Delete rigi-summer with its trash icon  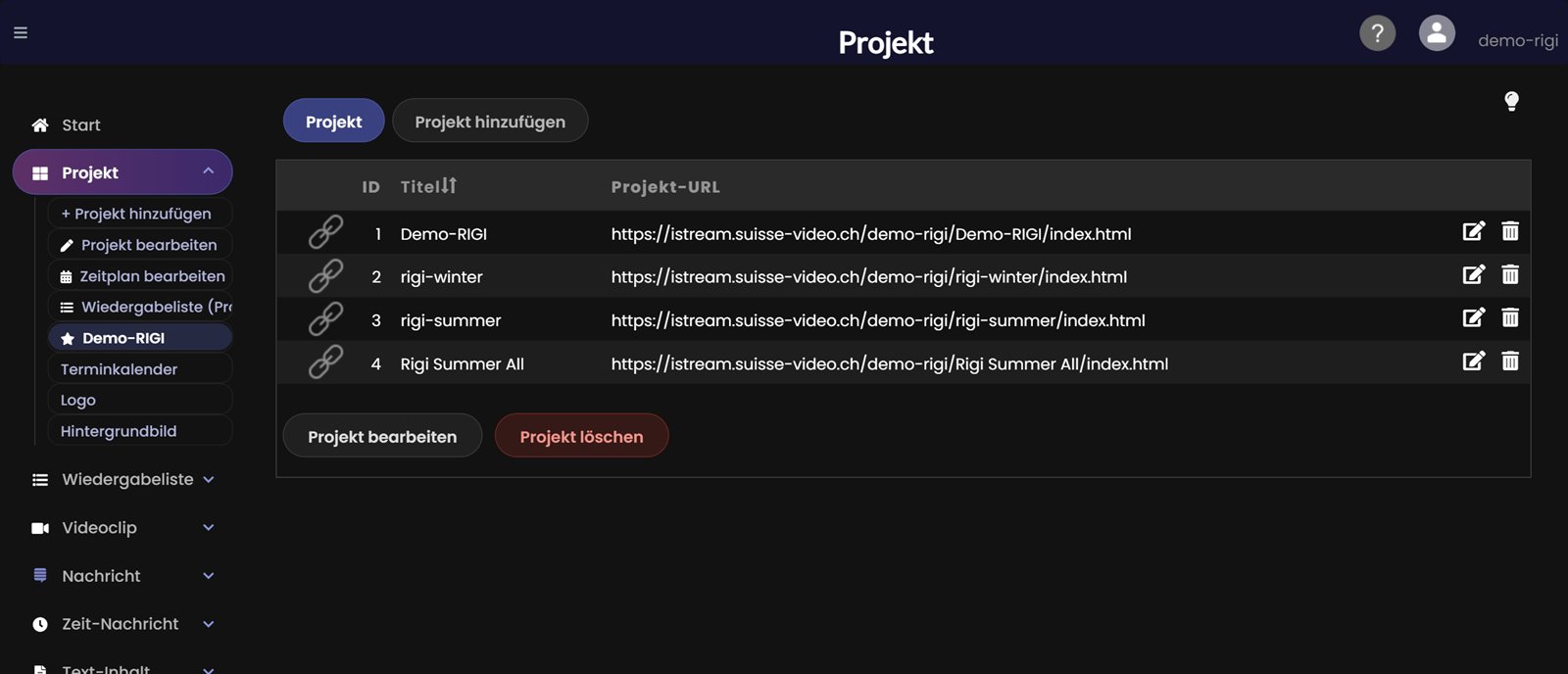point(1510,317)
